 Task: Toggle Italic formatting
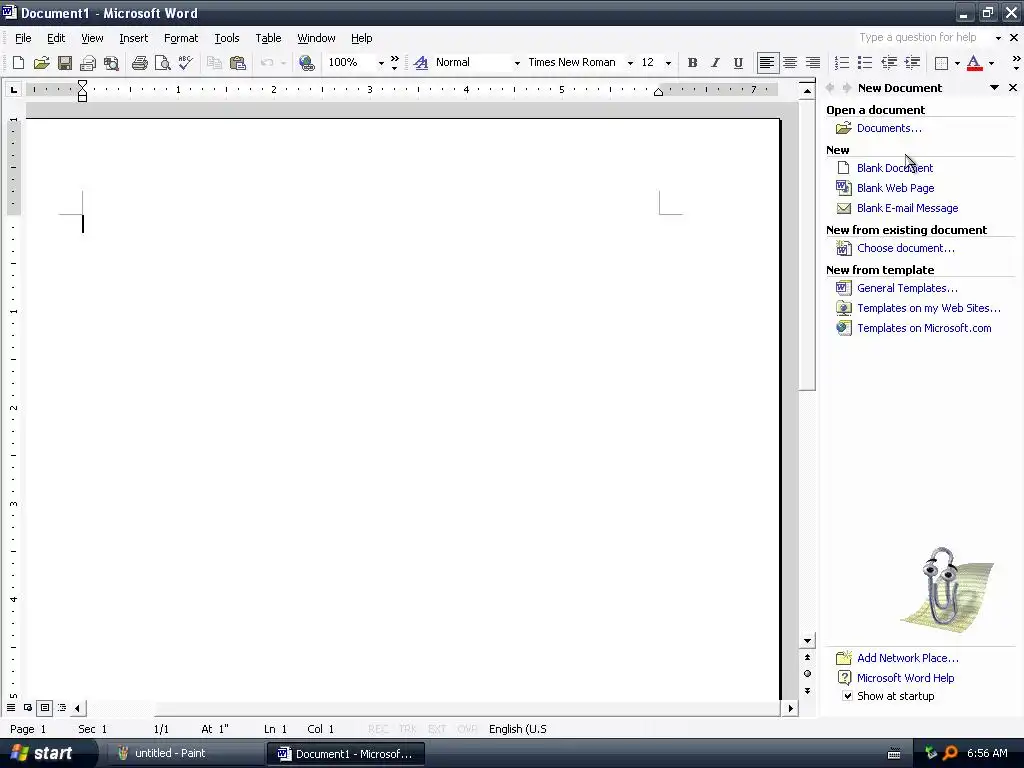pyautogui.click(x=715, y=63)
